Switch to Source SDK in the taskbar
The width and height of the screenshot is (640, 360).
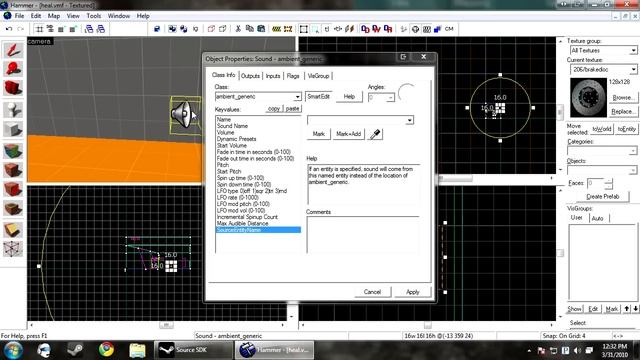pyautogui.click(x=194, y=350)
